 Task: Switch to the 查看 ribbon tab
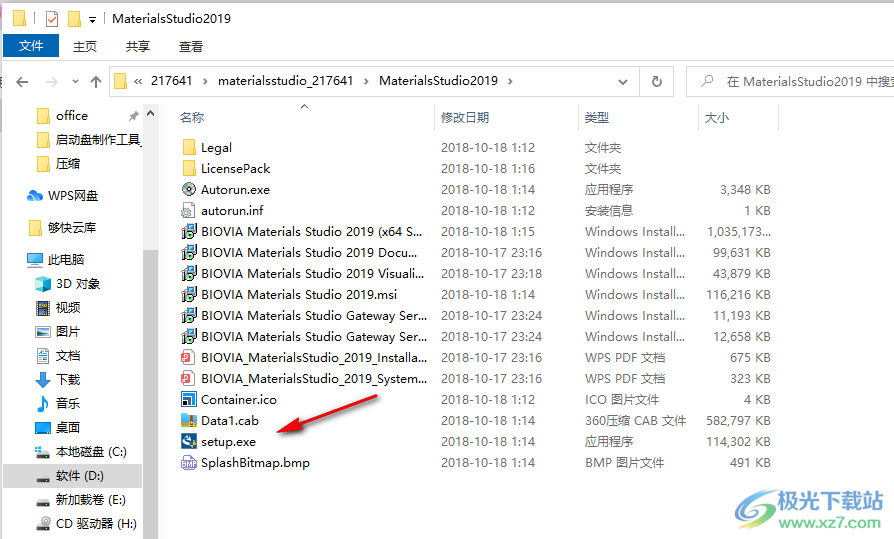[190, 46]
